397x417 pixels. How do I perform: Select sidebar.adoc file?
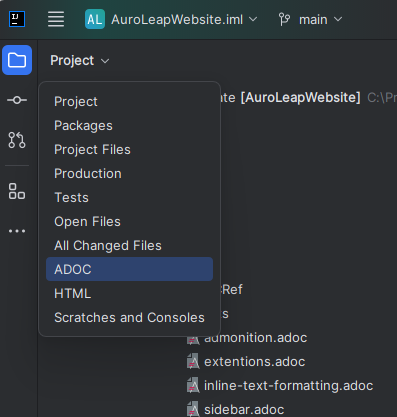pyautogui.click(x=244, y=410)
